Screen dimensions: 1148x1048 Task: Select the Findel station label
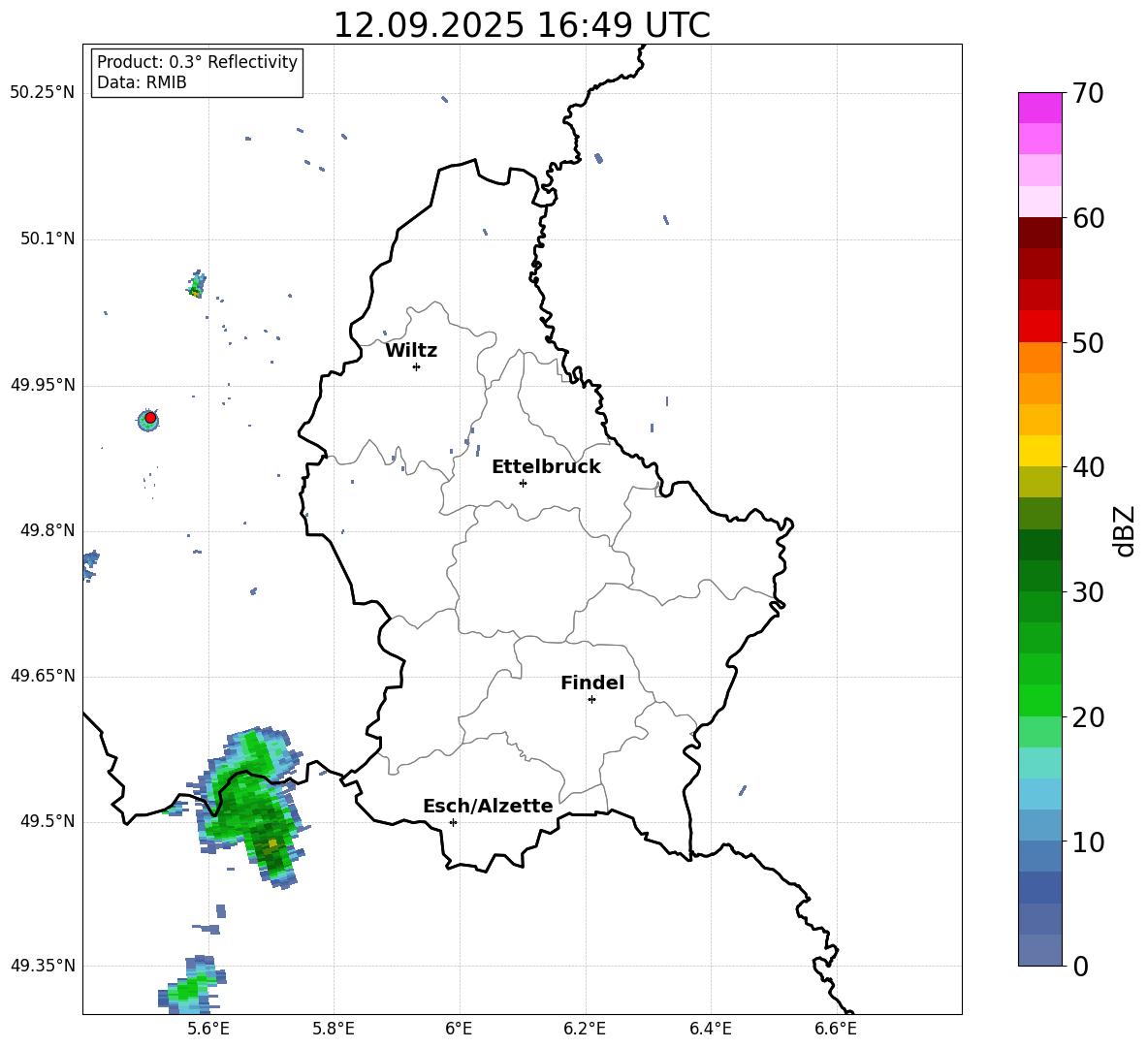click(x=592, y=683)
